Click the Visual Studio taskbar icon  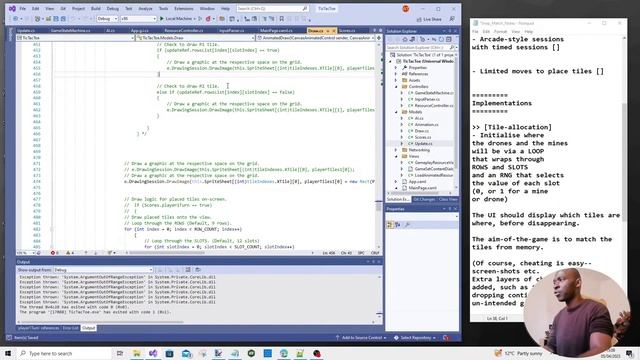[x=153, y=353]
